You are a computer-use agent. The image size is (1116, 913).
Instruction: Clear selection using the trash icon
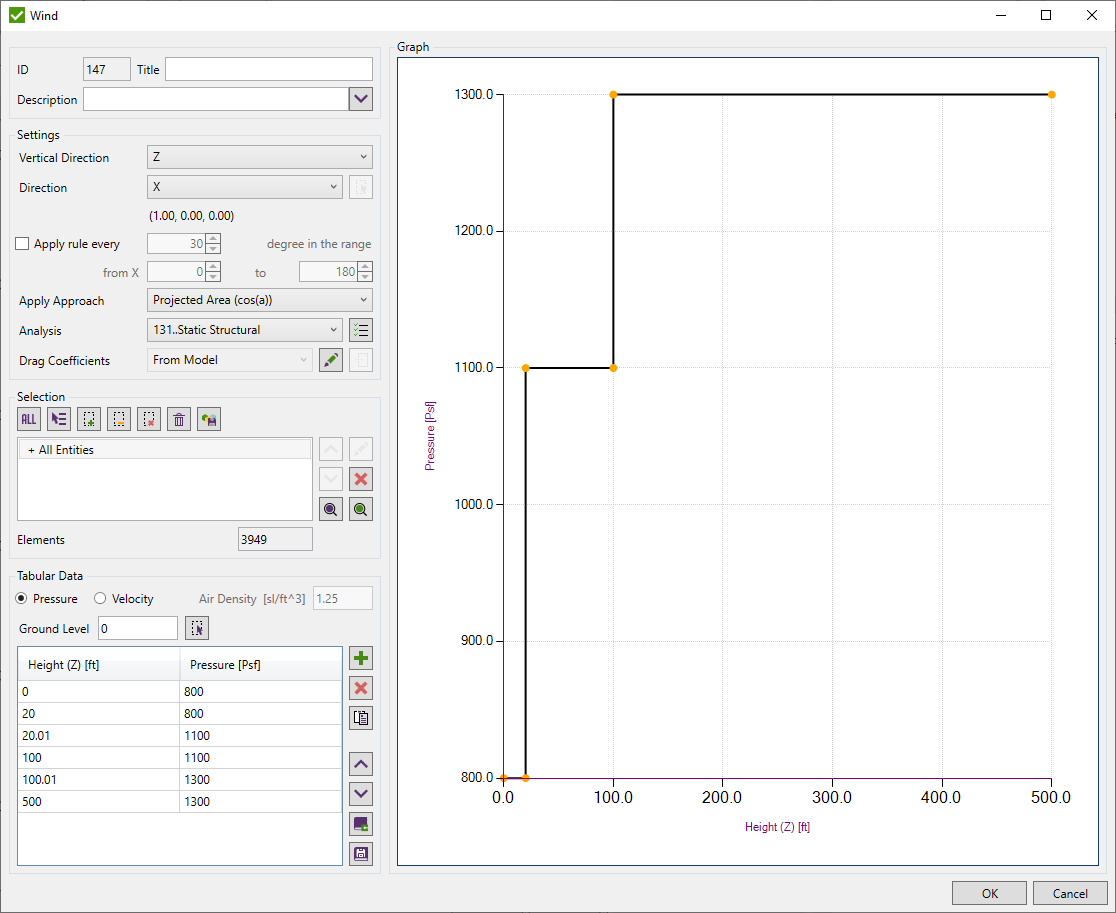(178, 419)
